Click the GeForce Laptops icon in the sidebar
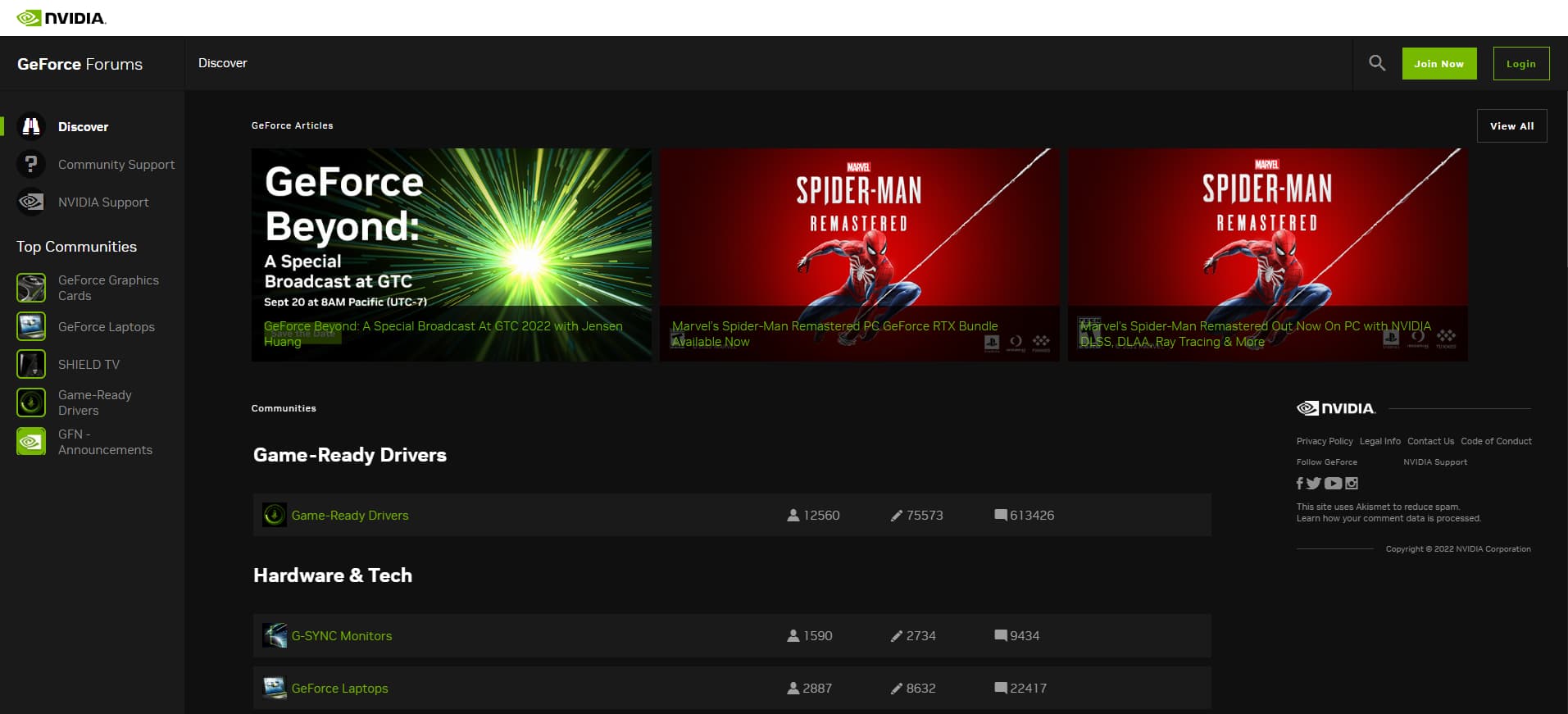This screenshot has height=714, width=1568. tap(31, 326)
